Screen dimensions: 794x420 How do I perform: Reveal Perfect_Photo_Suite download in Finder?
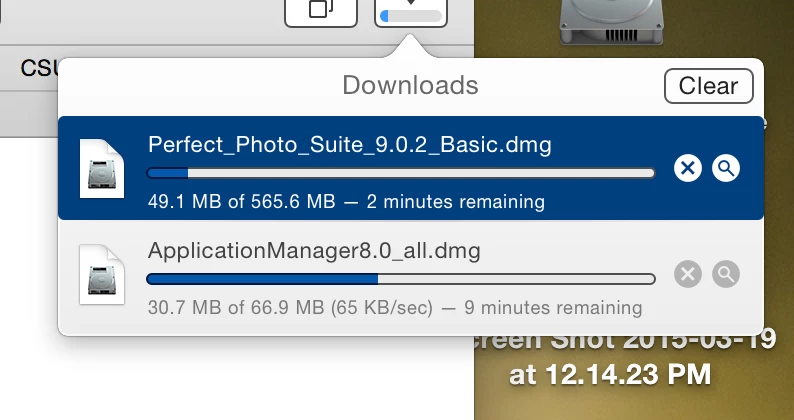point(726,168)
